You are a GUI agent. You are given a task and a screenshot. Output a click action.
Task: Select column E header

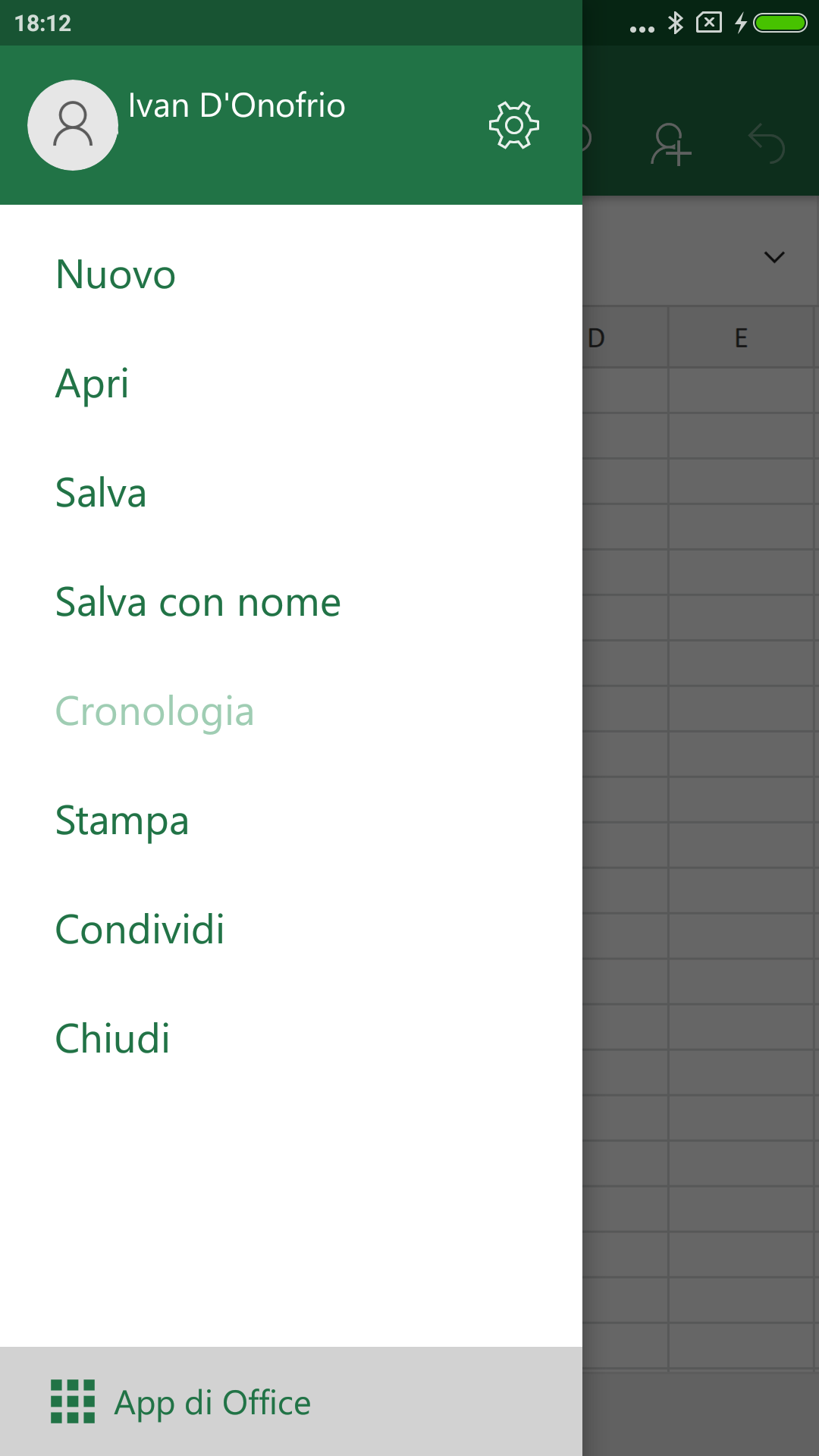pos(741,337)
